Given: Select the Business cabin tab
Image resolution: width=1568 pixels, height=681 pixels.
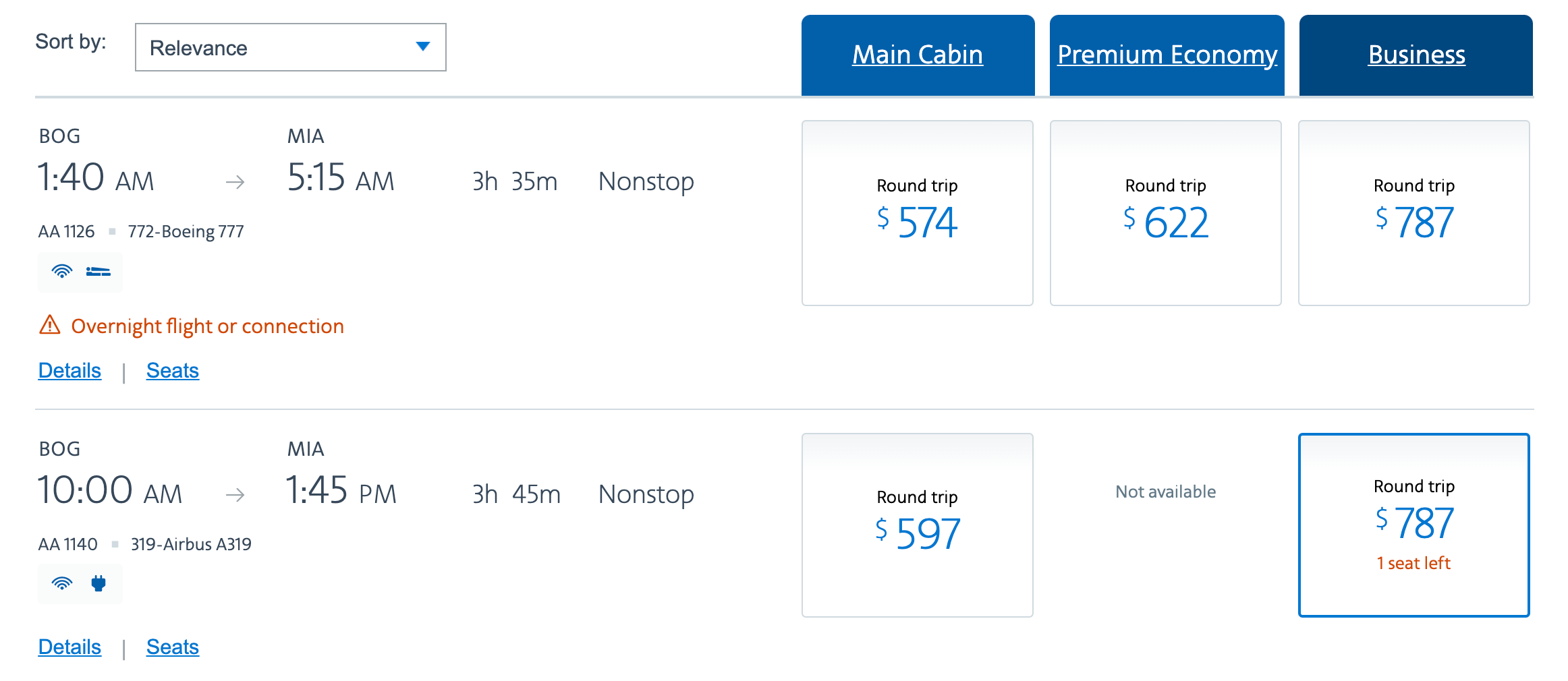Looking at the screenshot, I should pos(1416,55).
